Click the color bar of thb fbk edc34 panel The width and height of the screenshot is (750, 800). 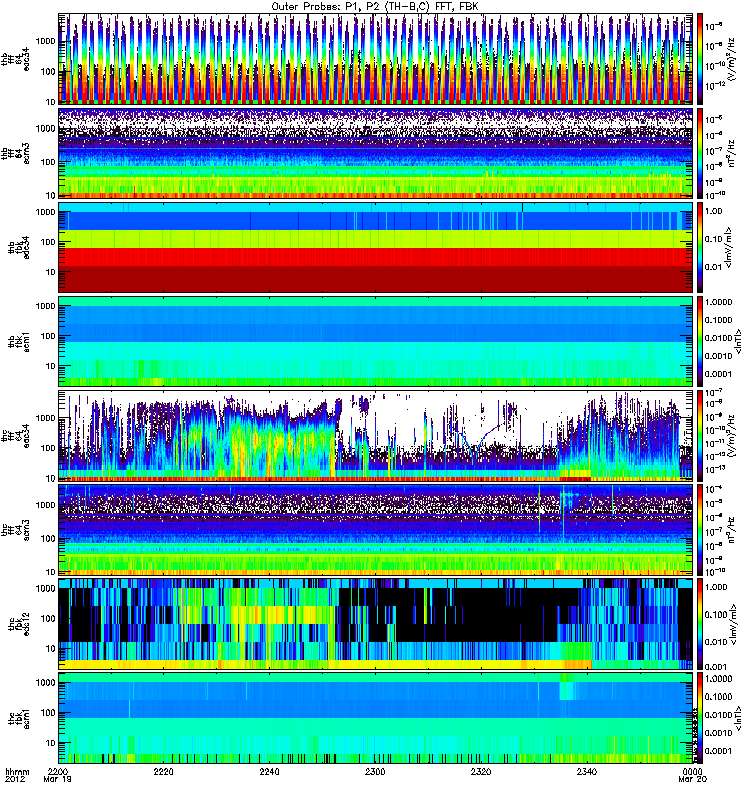(x=703, y=246)
